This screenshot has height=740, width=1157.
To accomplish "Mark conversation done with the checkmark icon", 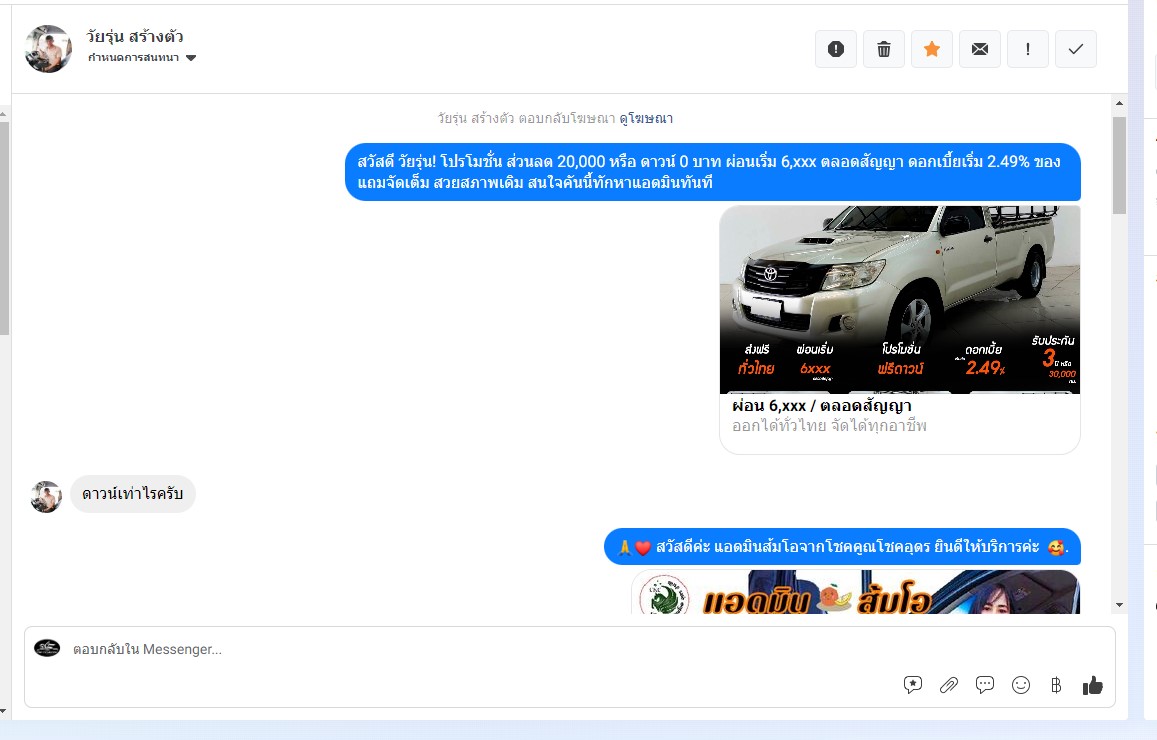I will (x=1076, y=49).
